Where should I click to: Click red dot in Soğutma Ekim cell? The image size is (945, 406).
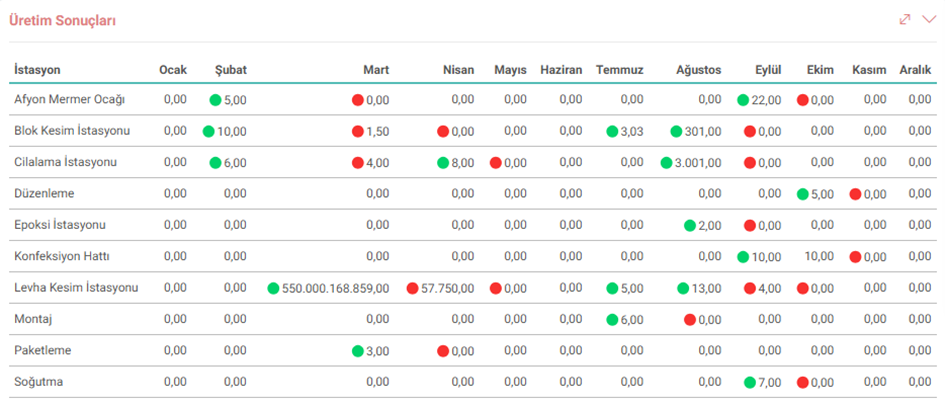pyautogui.click(x=803, y=383)
